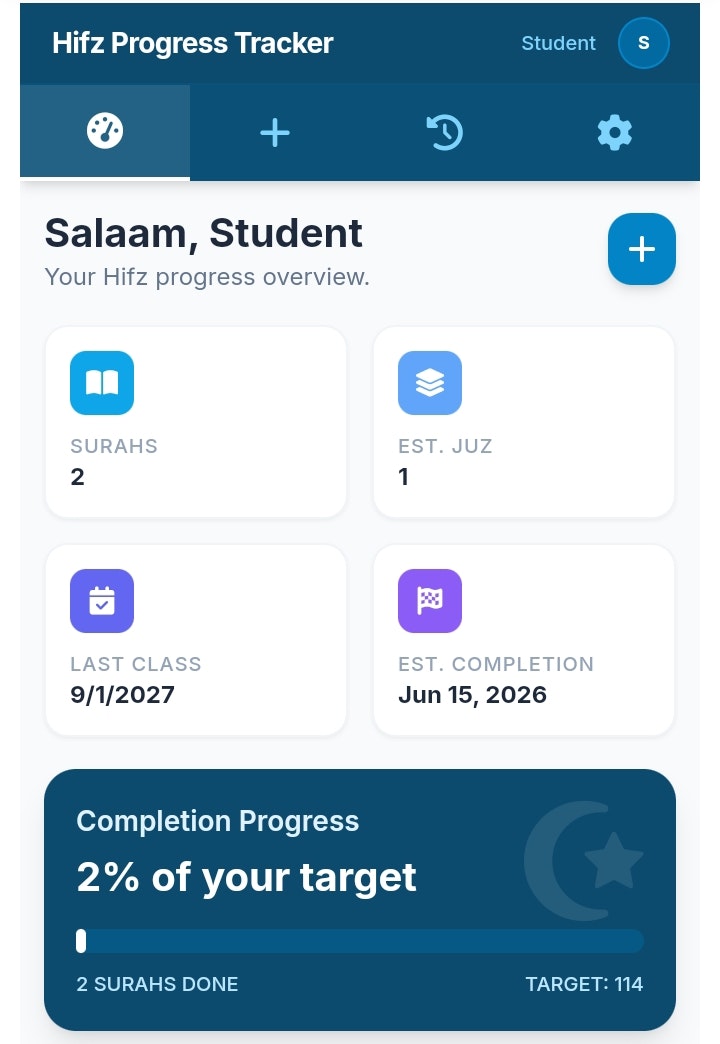Click the Student label in the top bar
The image size is (720, 1044).
(558, 43)
